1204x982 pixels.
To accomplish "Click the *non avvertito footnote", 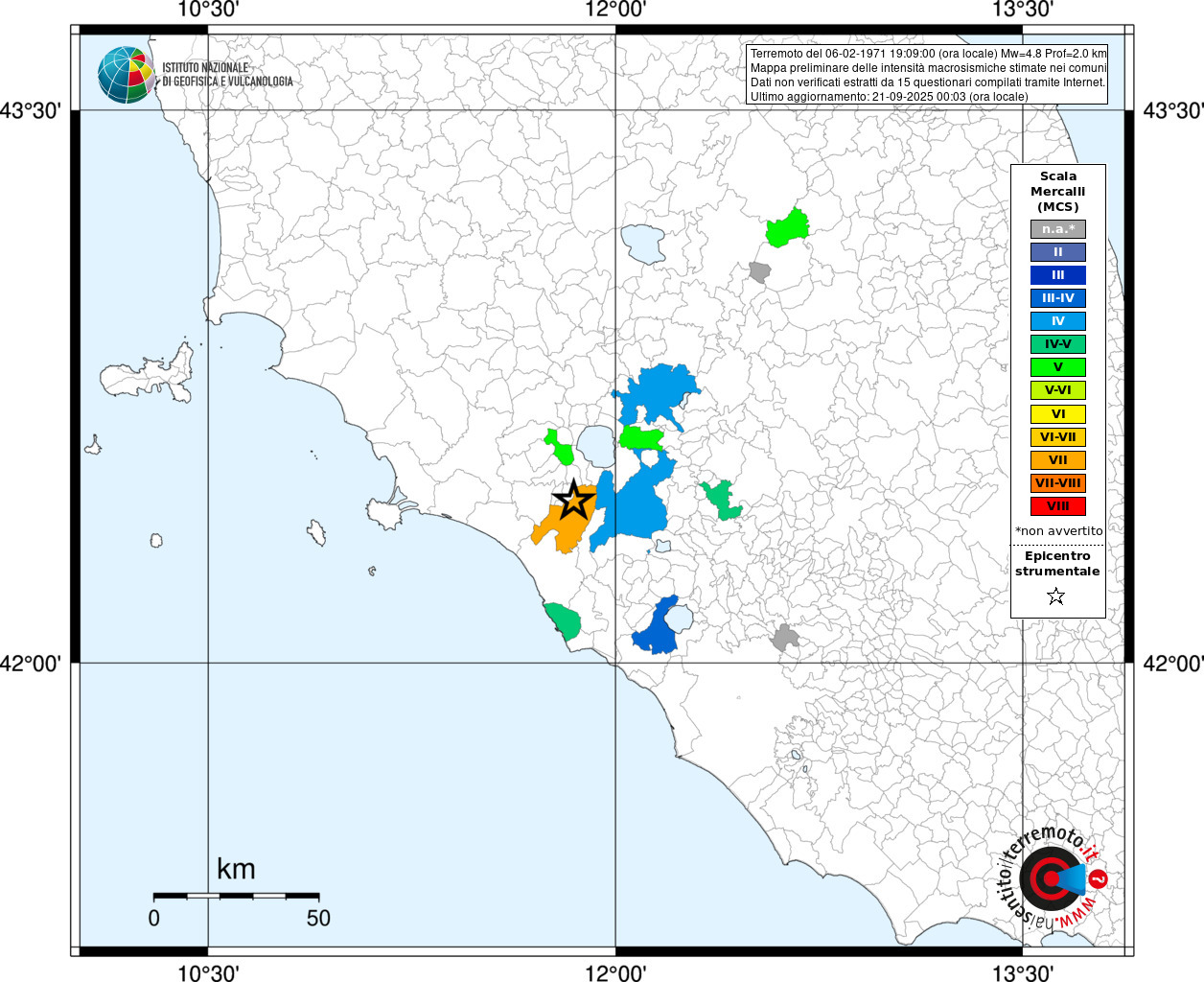I will click(x=1058, y=530).
